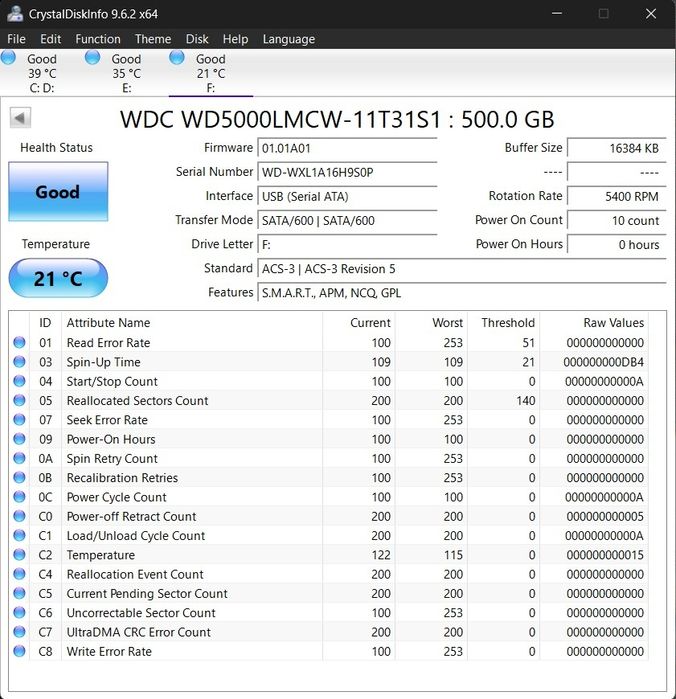Click the Standard field ACS-3

[x=462, y=269]
